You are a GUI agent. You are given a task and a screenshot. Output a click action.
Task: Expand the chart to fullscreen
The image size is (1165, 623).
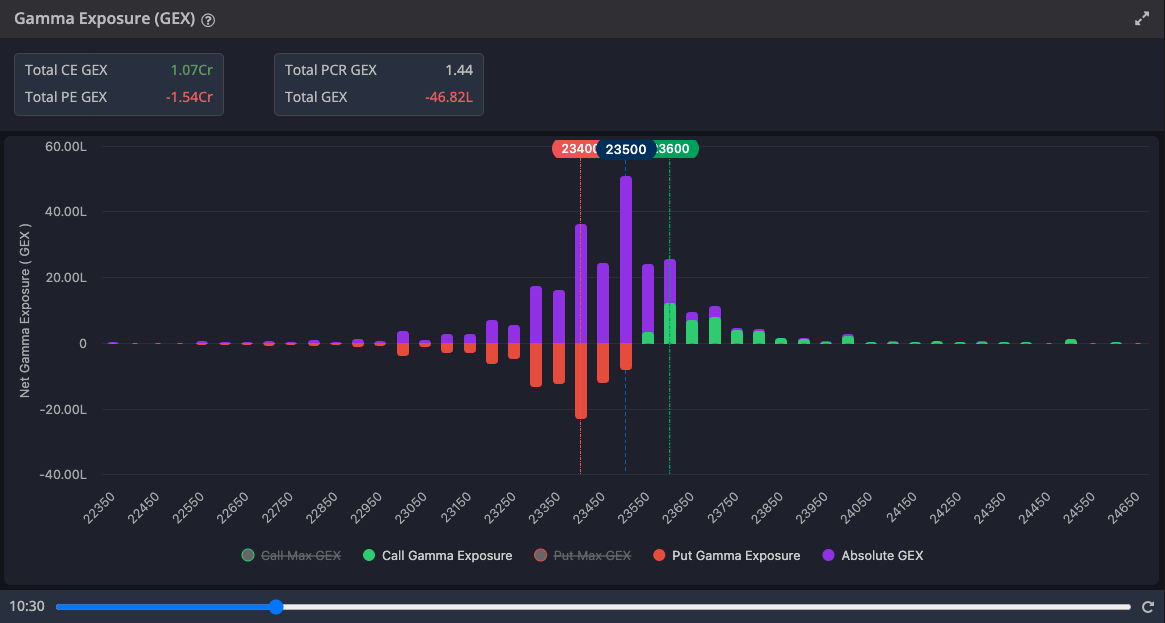[x=1142, y=19]
